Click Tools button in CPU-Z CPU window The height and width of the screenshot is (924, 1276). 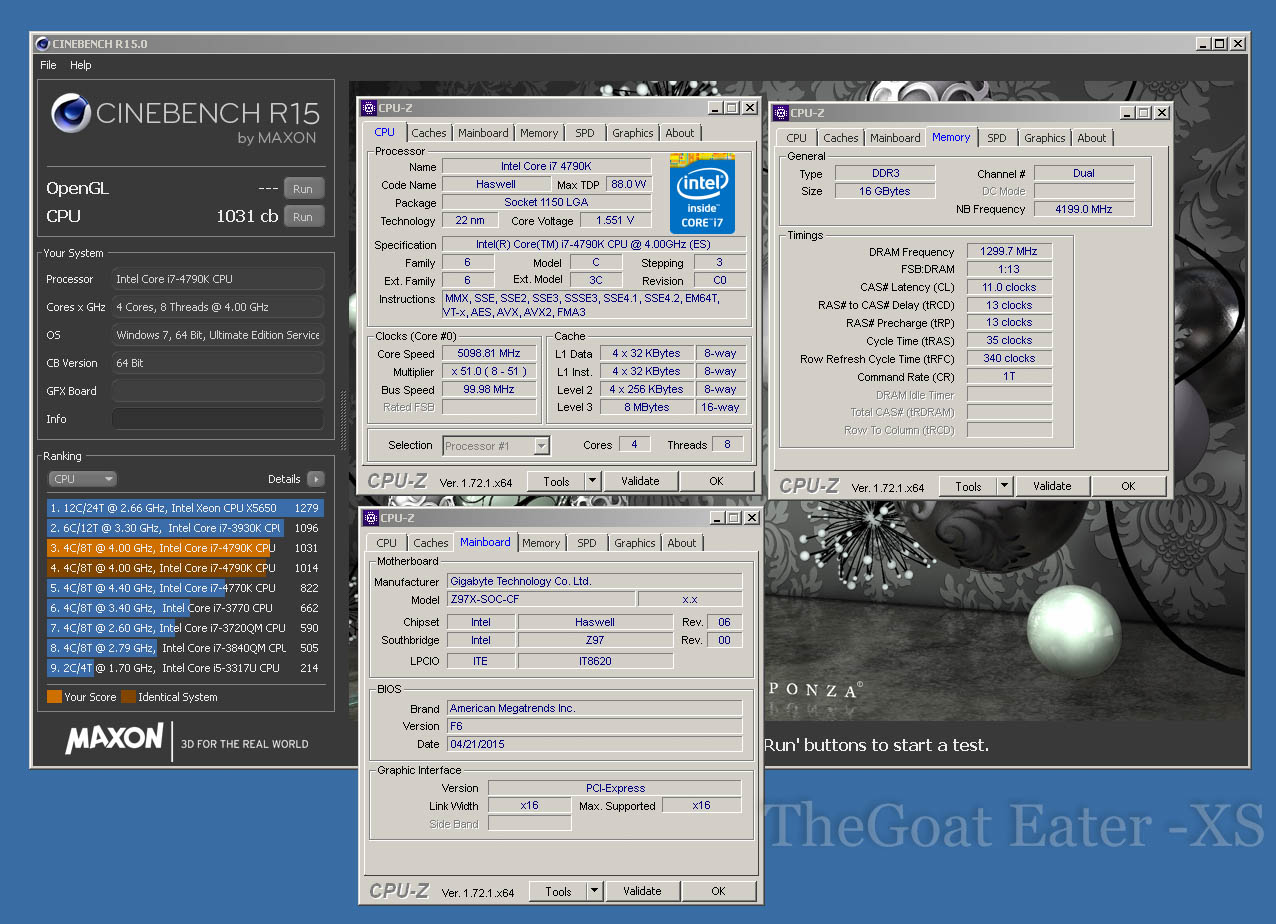coord(556,481)
